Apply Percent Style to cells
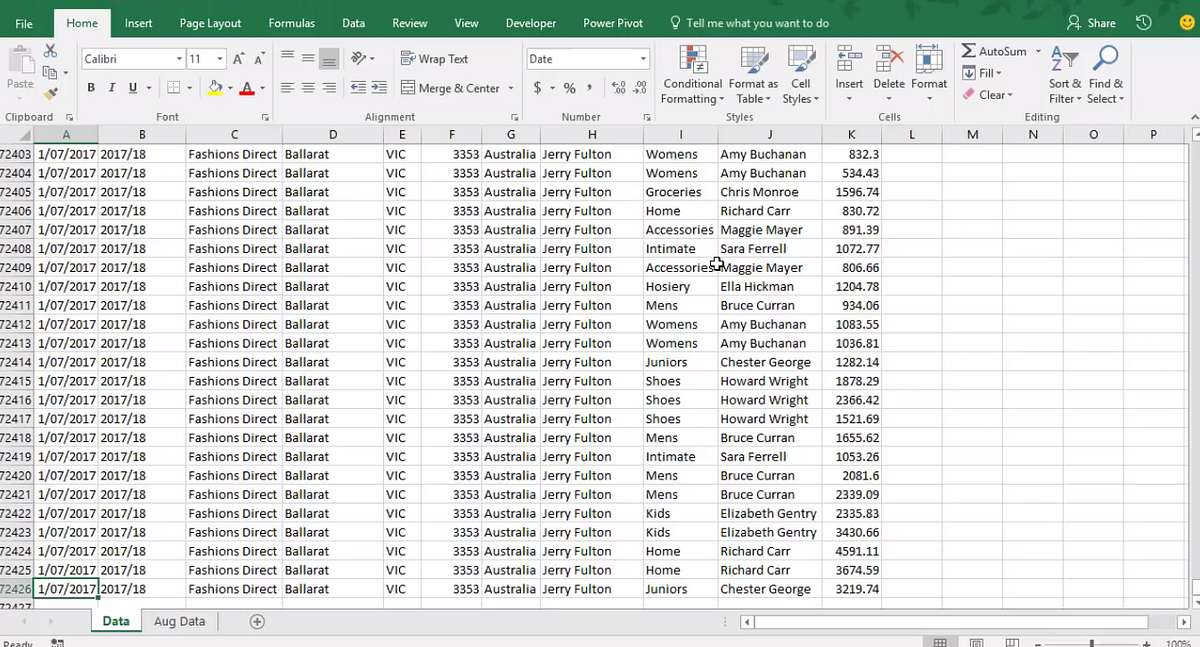 coord(568,88)
